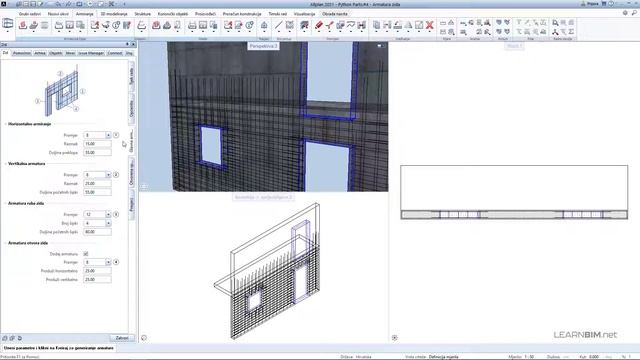Click the search icon at top right
The width and height of the screenshot is (640, 360).
[x=634, y=13]
